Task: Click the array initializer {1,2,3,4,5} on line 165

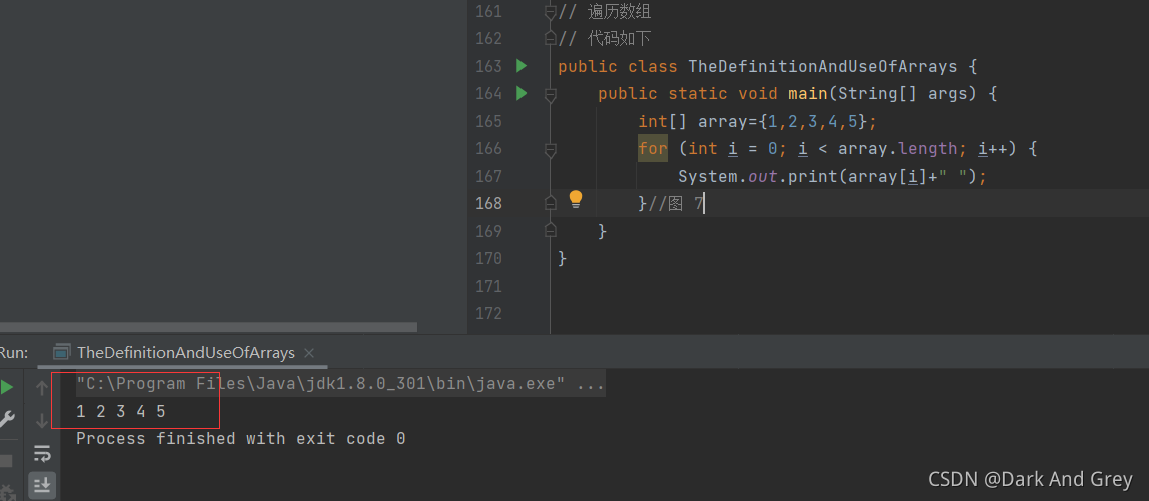Action: coord(813,121)
